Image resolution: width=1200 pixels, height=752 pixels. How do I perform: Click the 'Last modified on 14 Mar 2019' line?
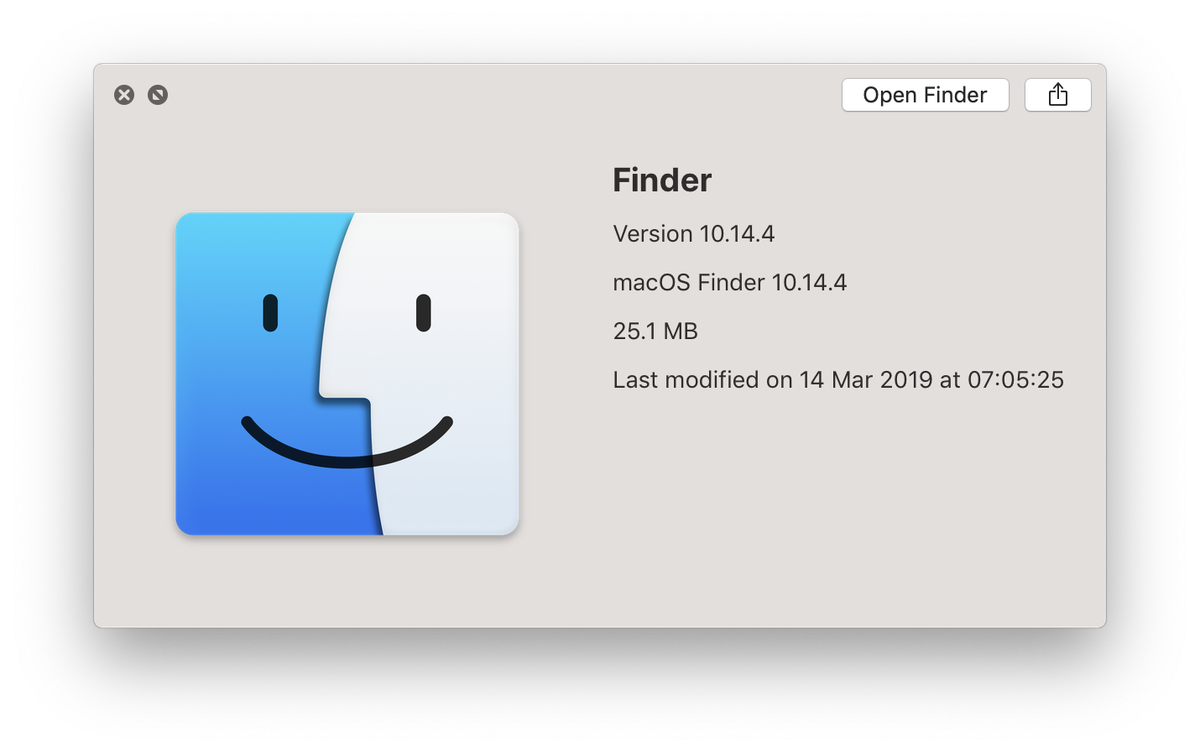point(838,380)
